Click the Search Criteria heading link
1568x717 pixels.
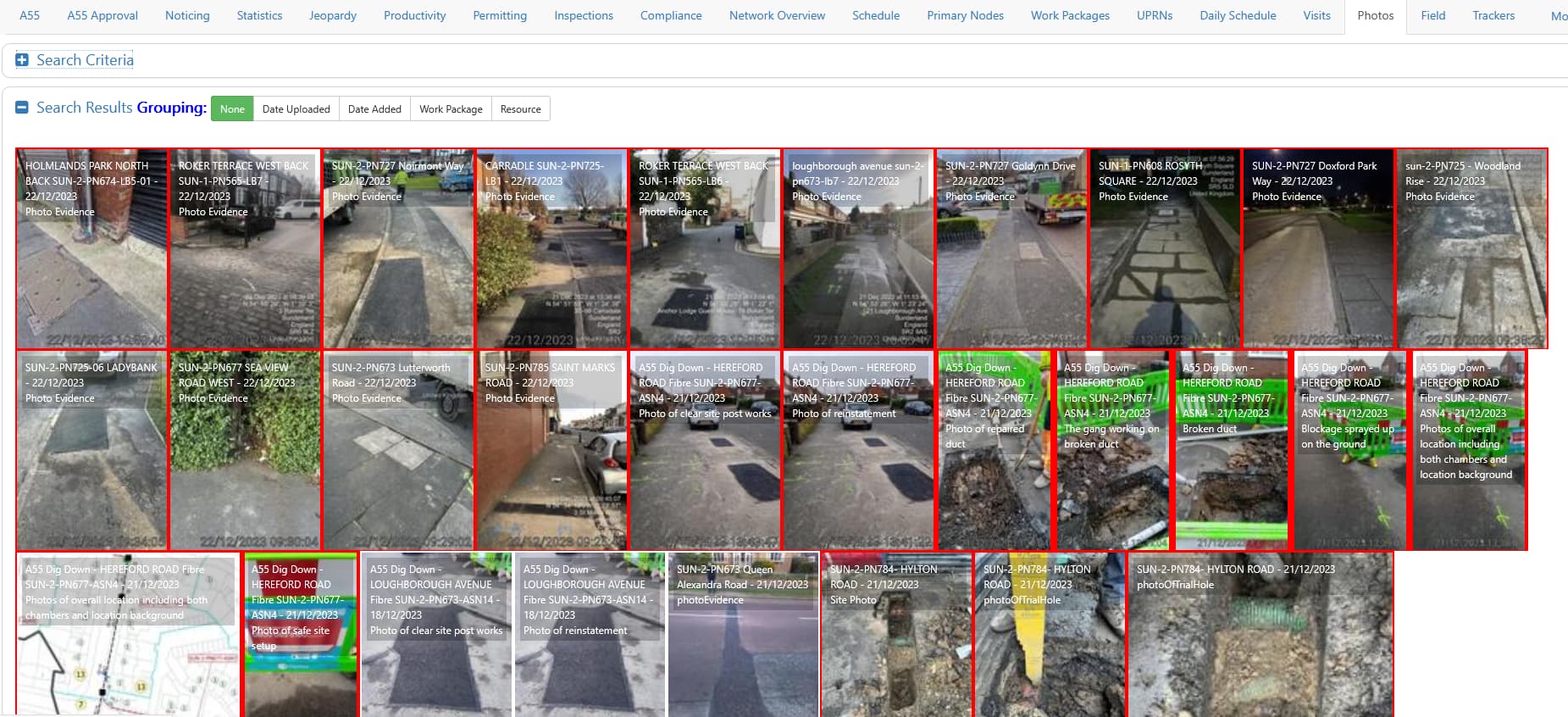[x=85, y=60]
